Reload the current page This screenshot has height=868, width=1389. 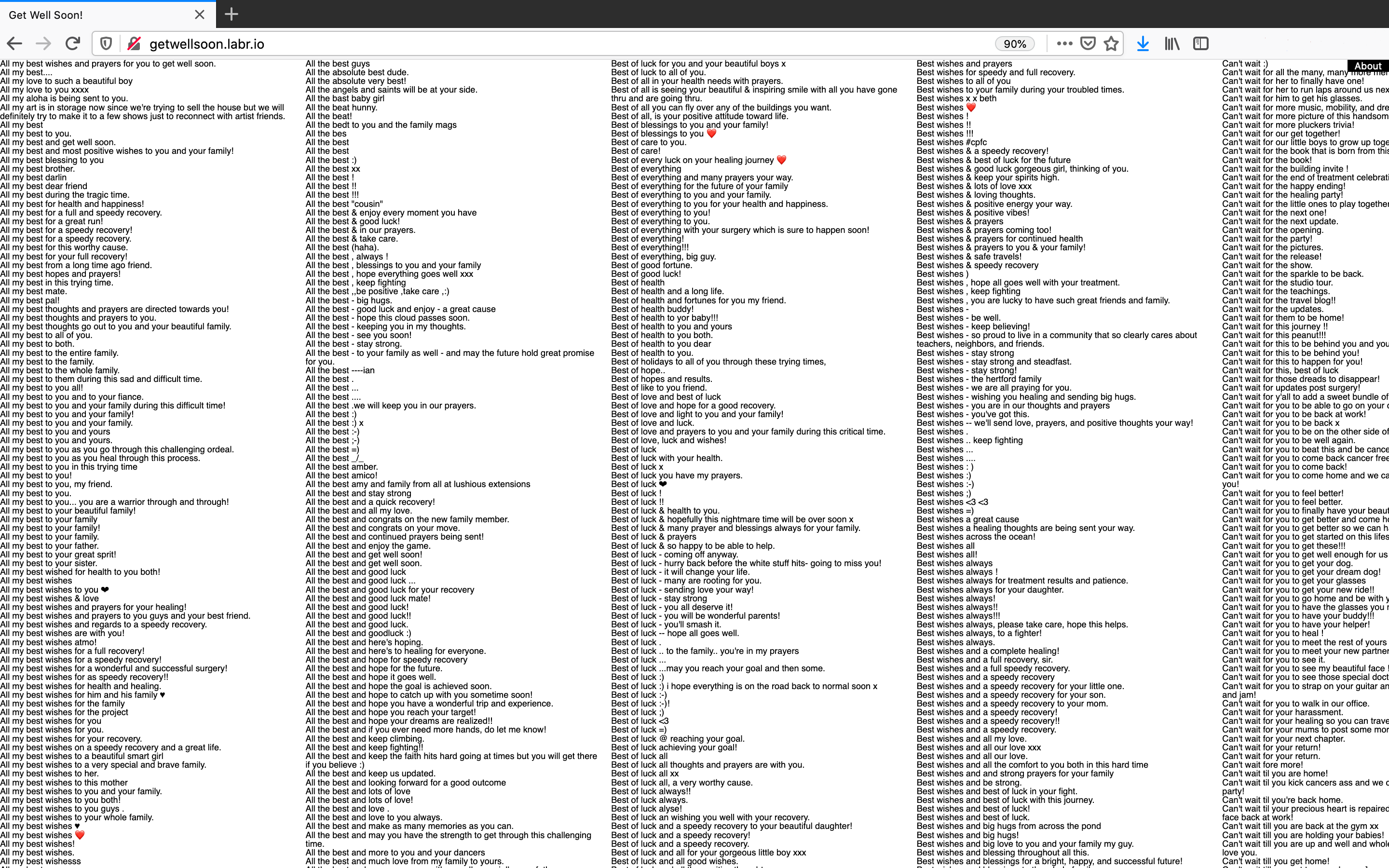73,43
